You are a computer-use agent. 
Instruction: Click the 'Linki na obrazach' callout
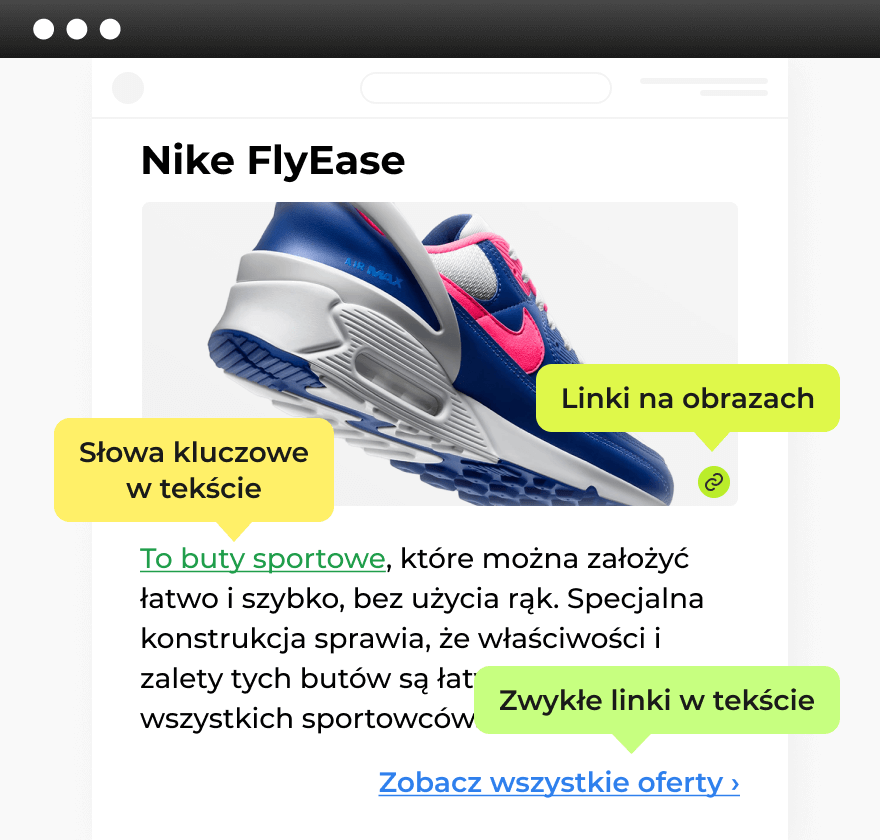688,398
